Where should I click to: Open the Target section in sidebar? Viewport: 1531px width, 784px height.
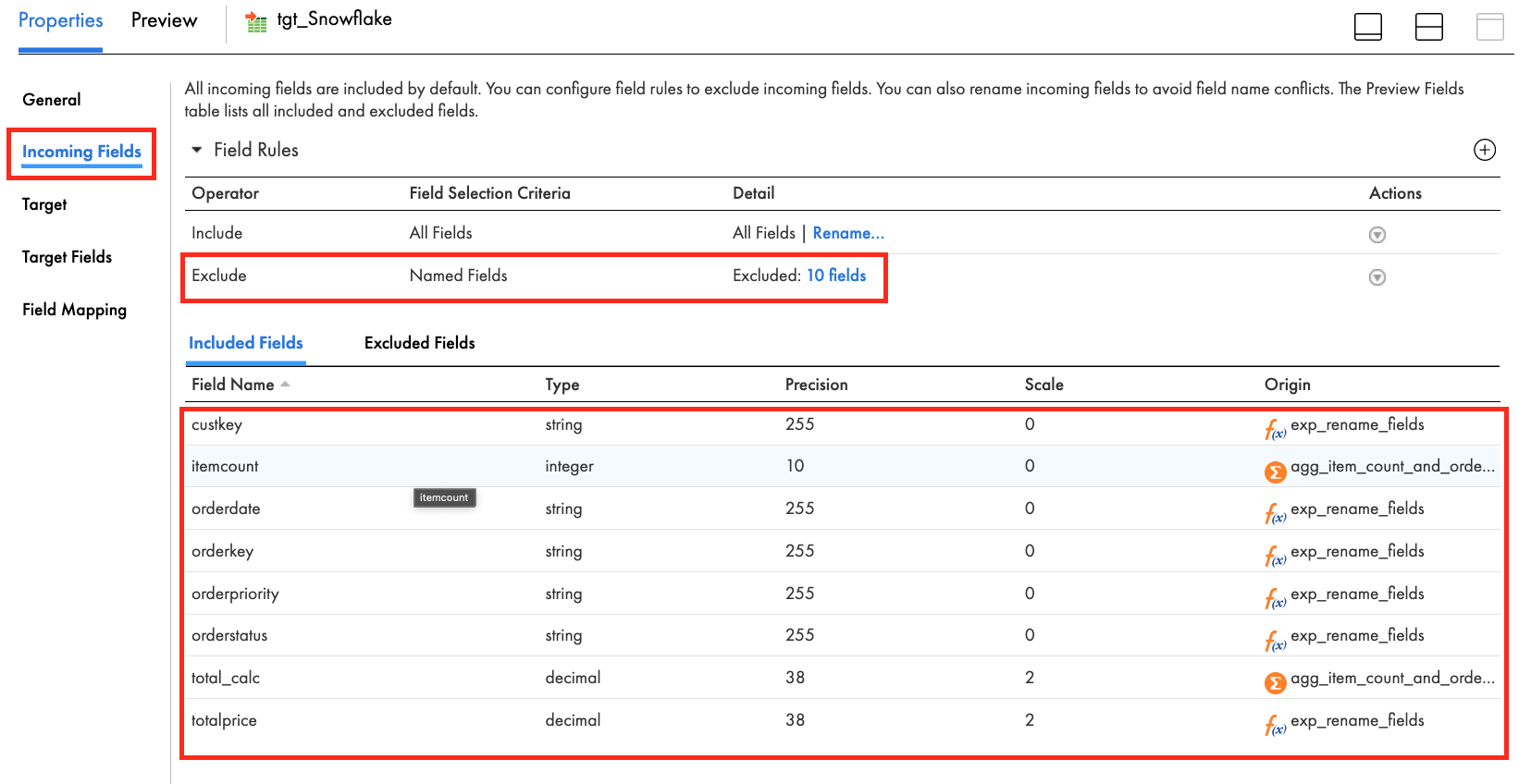(44, 204)
